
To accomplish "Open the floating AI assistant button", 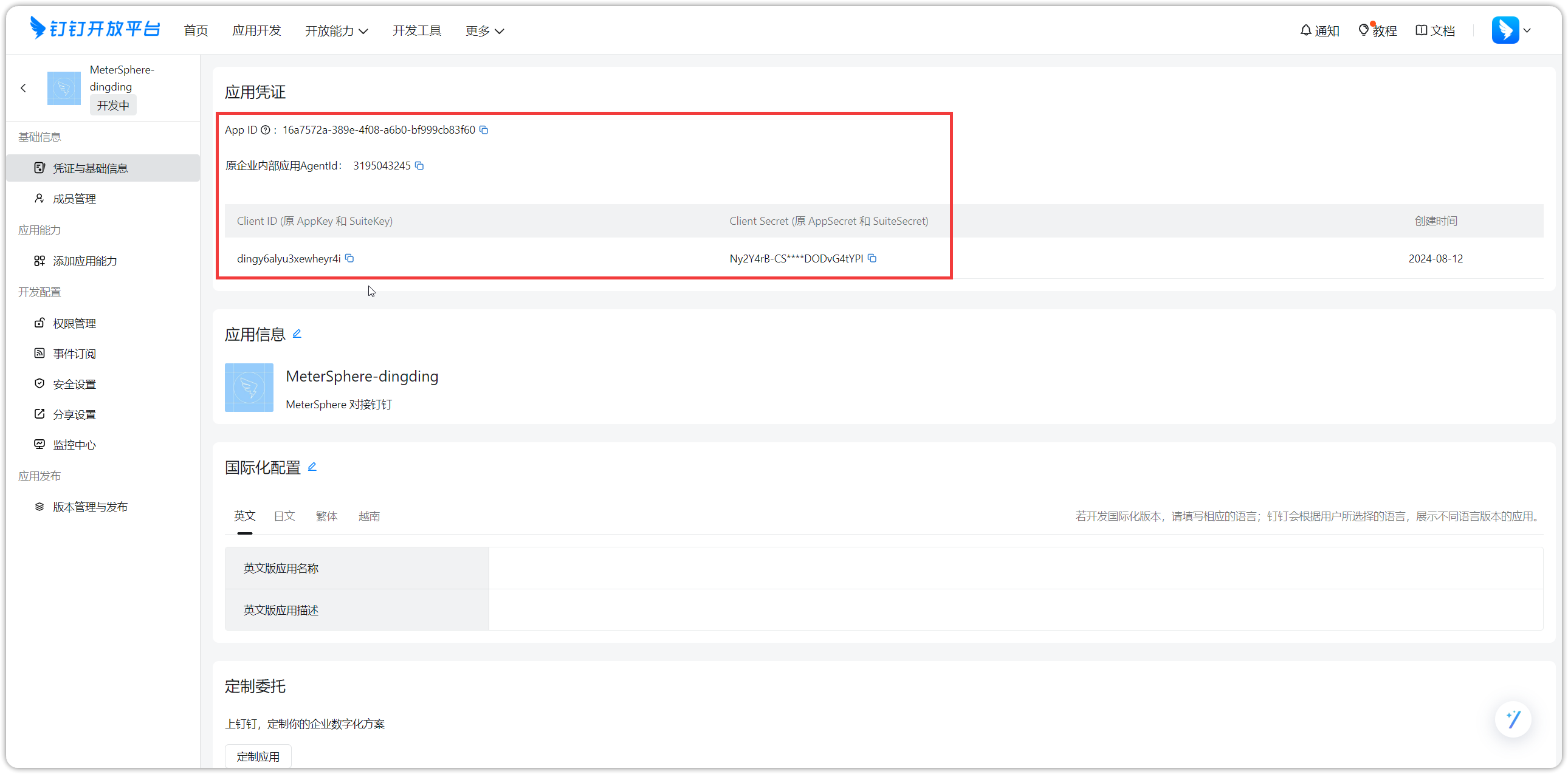I will click(1513, 719).
